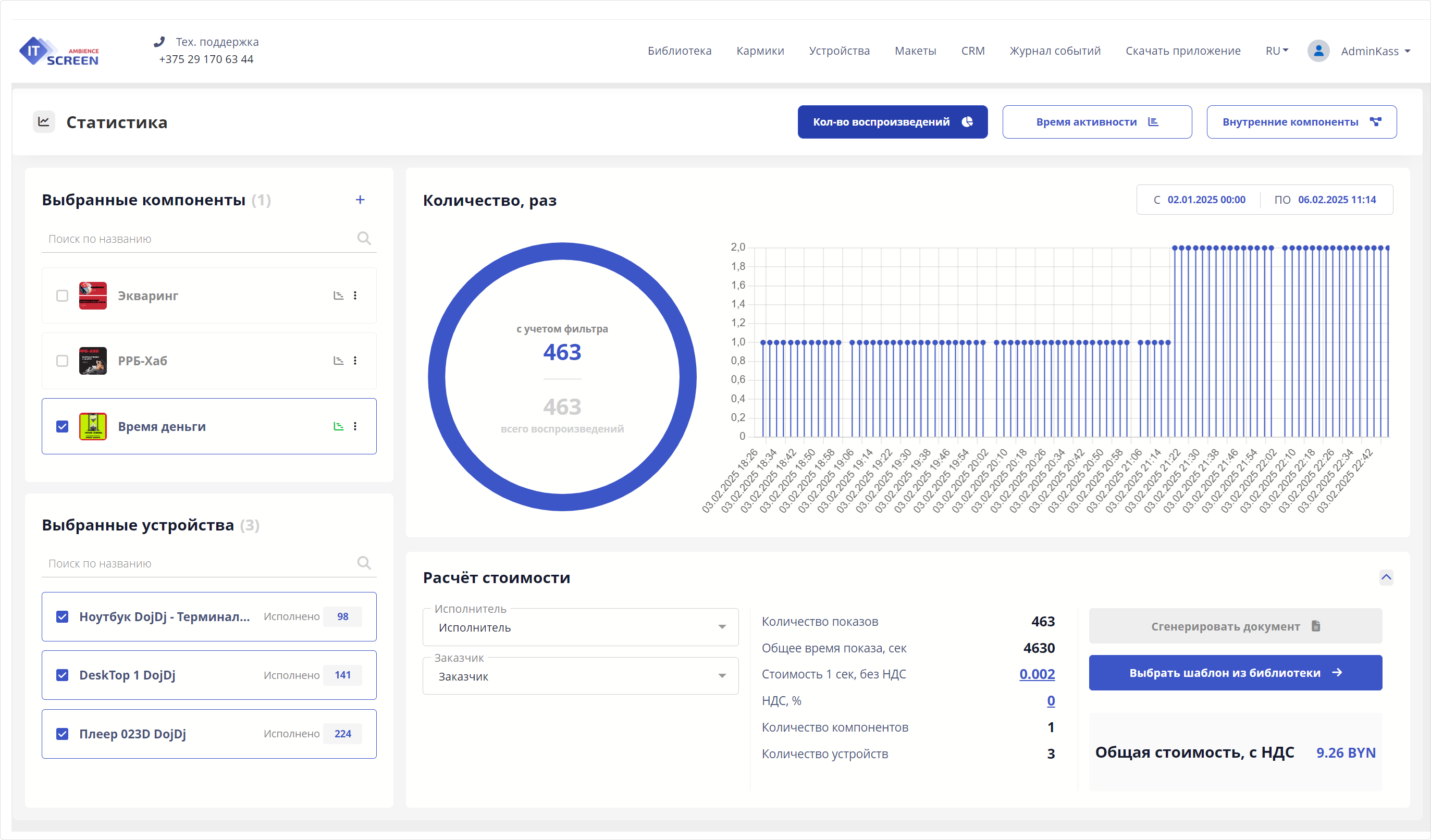The height and width of the screenshot is (840, 1431).
Task: Uncheck the Время деньги component
Action: [63, 427]
